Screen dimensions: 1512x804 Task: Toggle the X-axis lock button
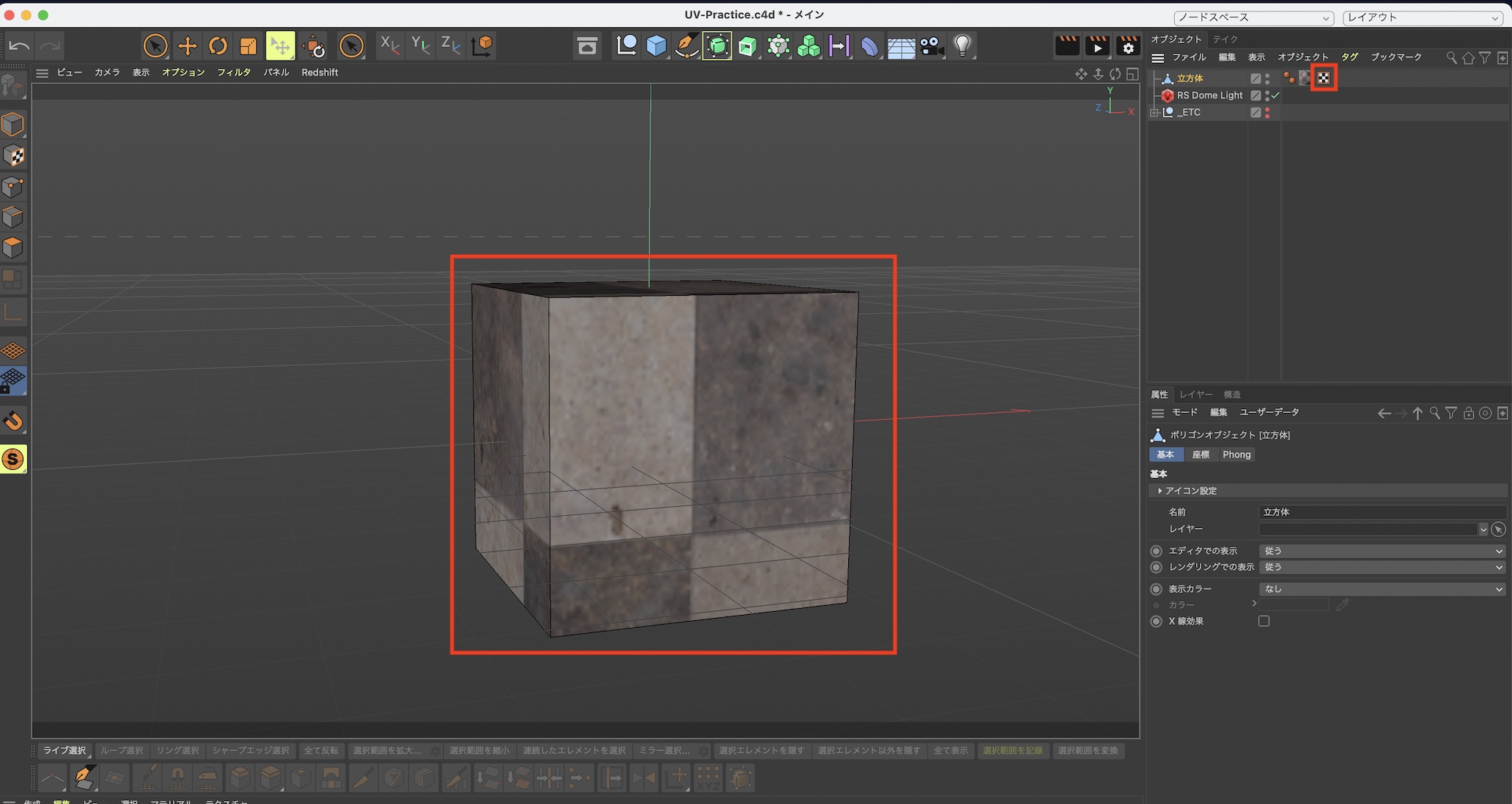(389, 45)
